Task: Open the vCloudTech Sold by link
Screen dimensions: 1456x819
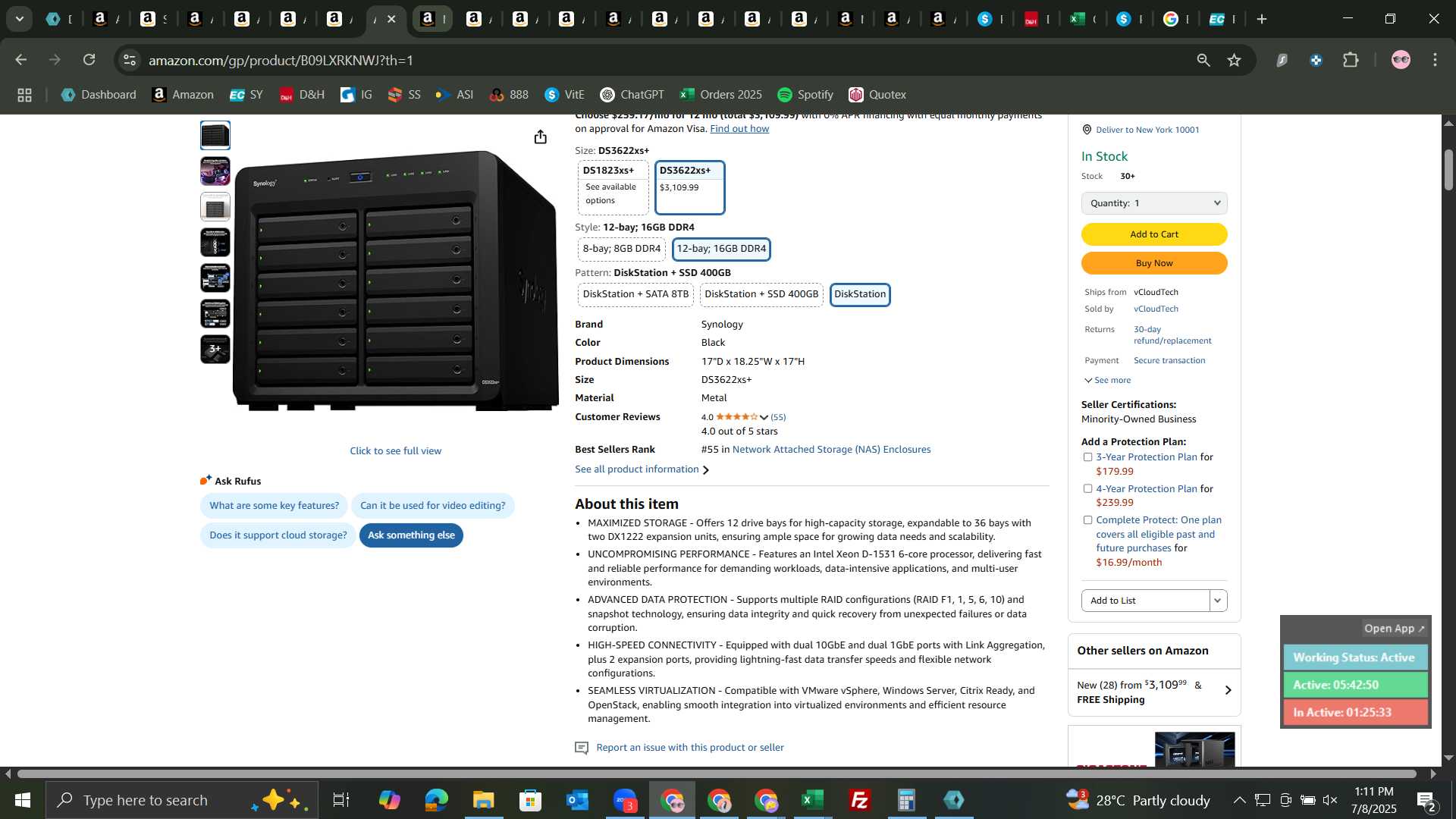Action: coord(1156,309)
